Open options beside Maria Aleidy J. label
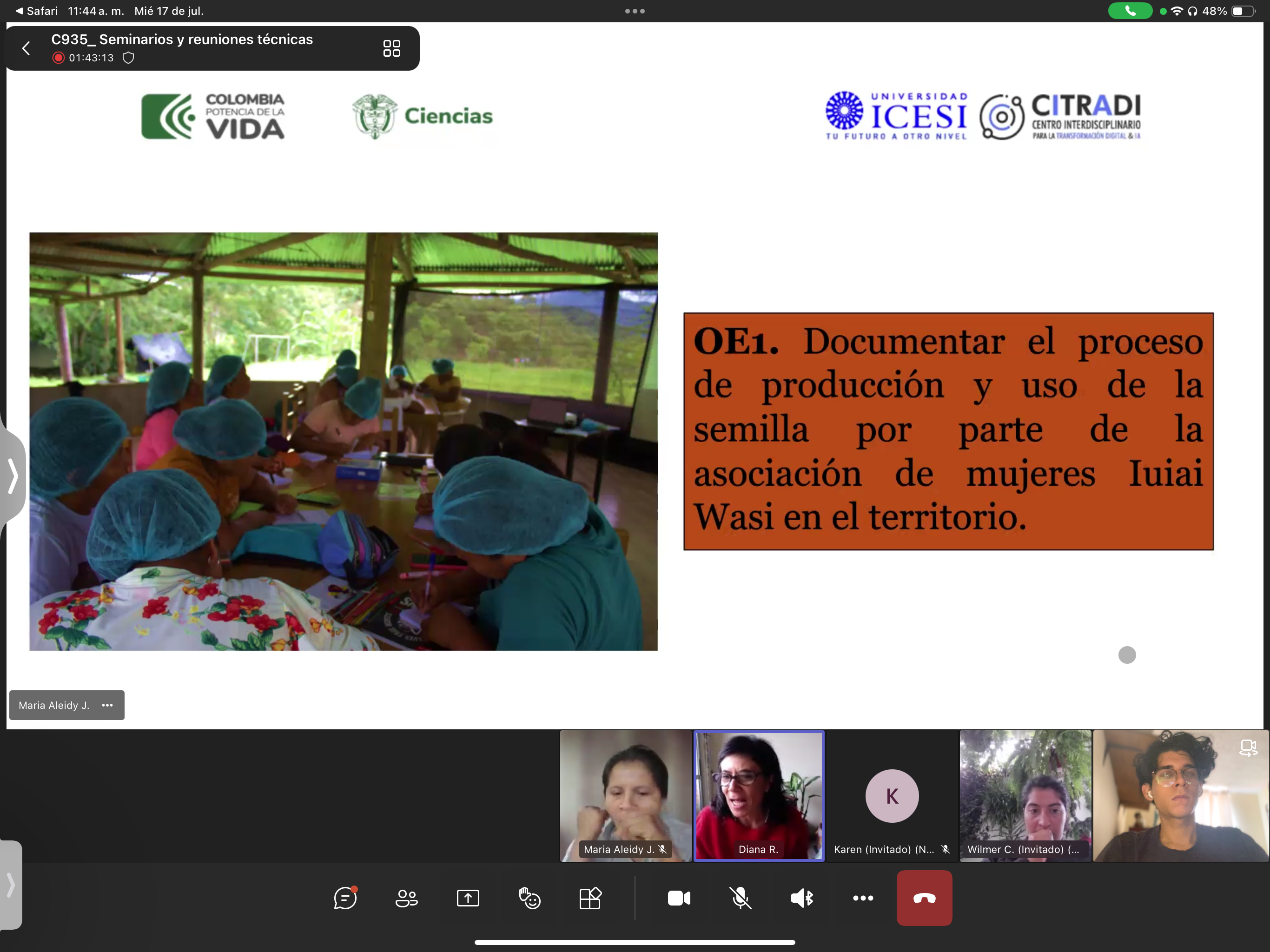This screenshot has height=952, width=1270. [107, 705]
